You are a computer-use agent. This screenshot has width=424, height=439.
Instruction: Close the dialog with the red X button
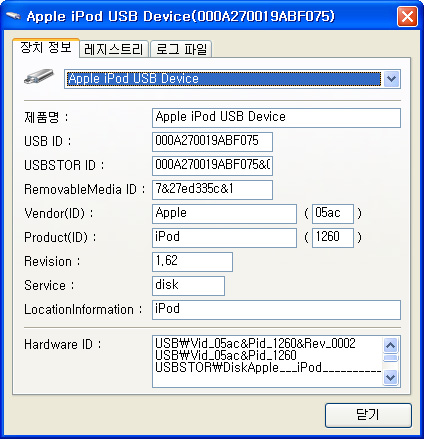(407, 16)
